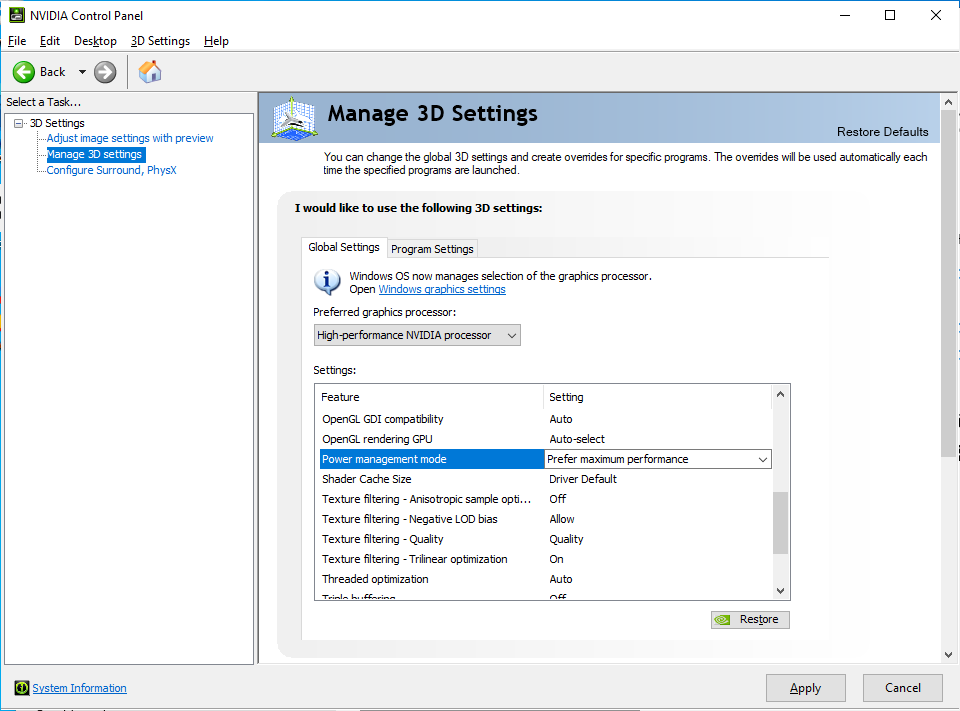The height and width of the screenshot is (711, 960).
Task: Select Texture filtering - Trilinear optimization row
Action: pyautogui.click(x=546, y=559)
